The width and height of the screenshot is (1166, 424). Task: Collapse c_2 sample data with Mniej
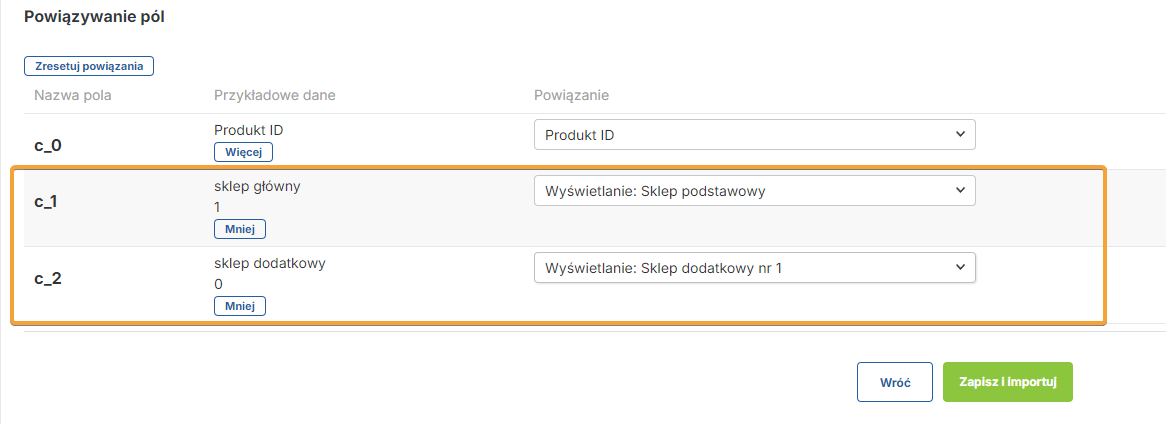click(240, 306)
